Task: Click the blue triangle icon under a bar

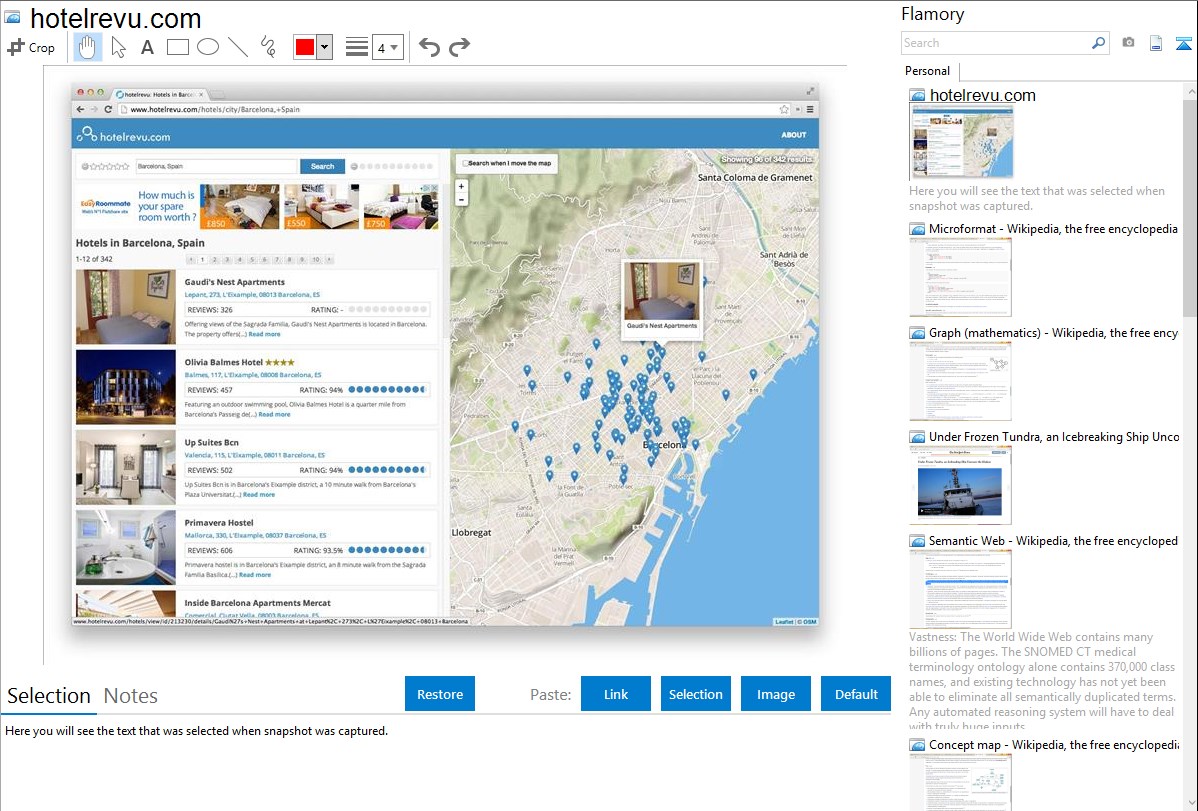Action: click(1183, 44)
